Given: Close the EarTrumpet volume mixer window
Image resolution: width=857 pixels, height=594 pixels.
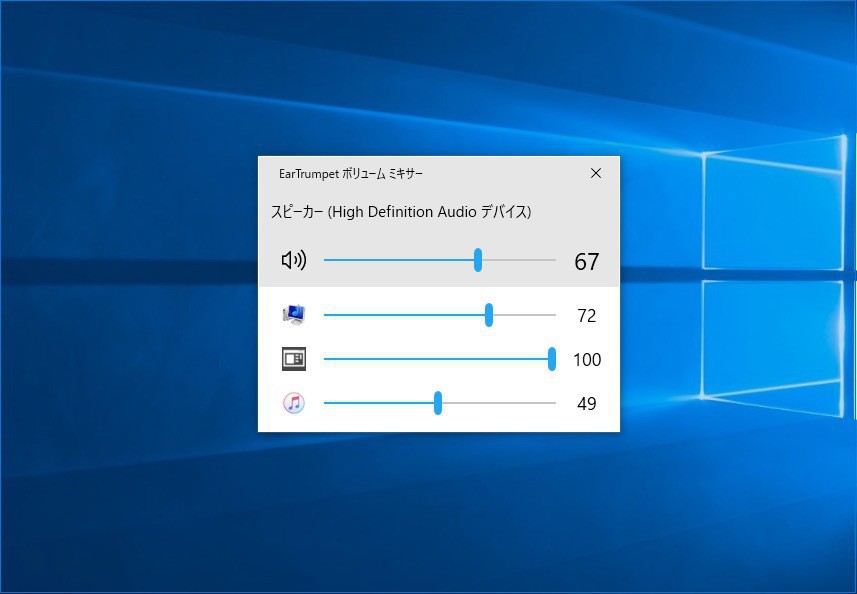Looking at the screenshot, I should [596, 173].
